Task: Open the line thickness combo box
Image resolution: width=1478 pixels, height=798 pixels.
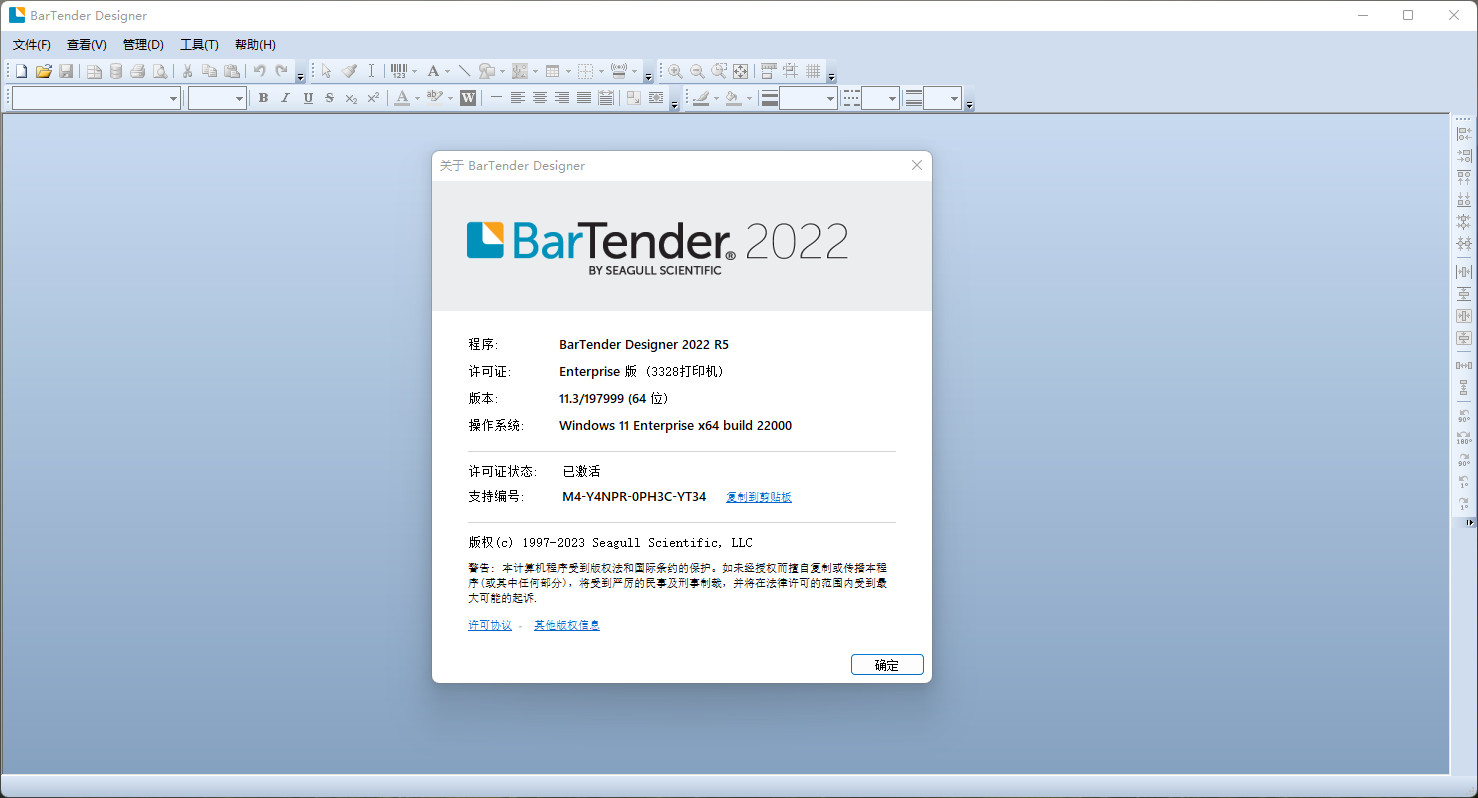Action: pyautogui.click(x=808, y=98)
